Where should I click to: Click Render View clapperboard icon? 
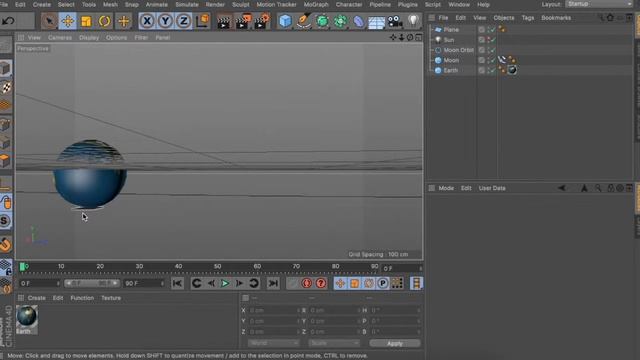pyautogui.click(x=224, y=21)
